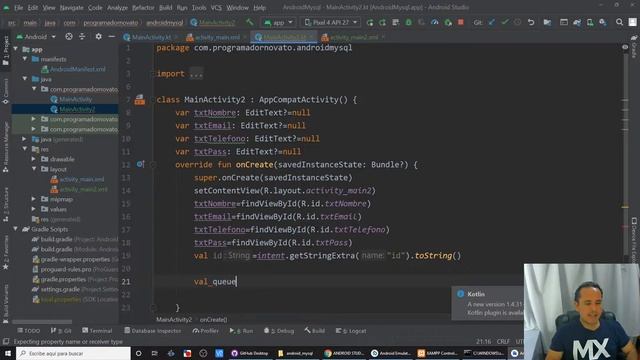Open the Build menu
This screenshot has width=640, height=360.
click(165, 8)
